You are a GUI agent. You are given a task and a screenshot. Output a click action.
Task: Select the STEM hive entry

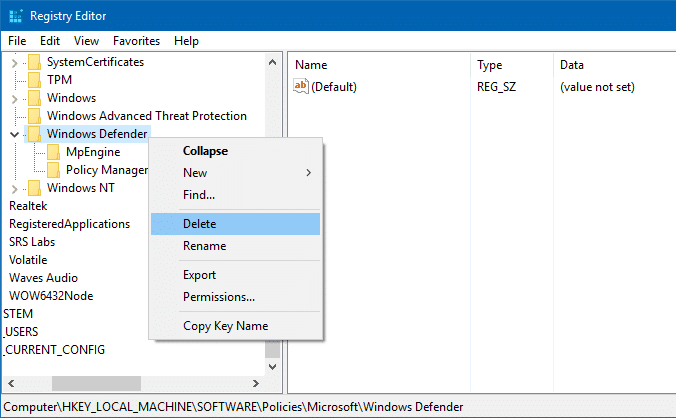(x=18, y=314)
